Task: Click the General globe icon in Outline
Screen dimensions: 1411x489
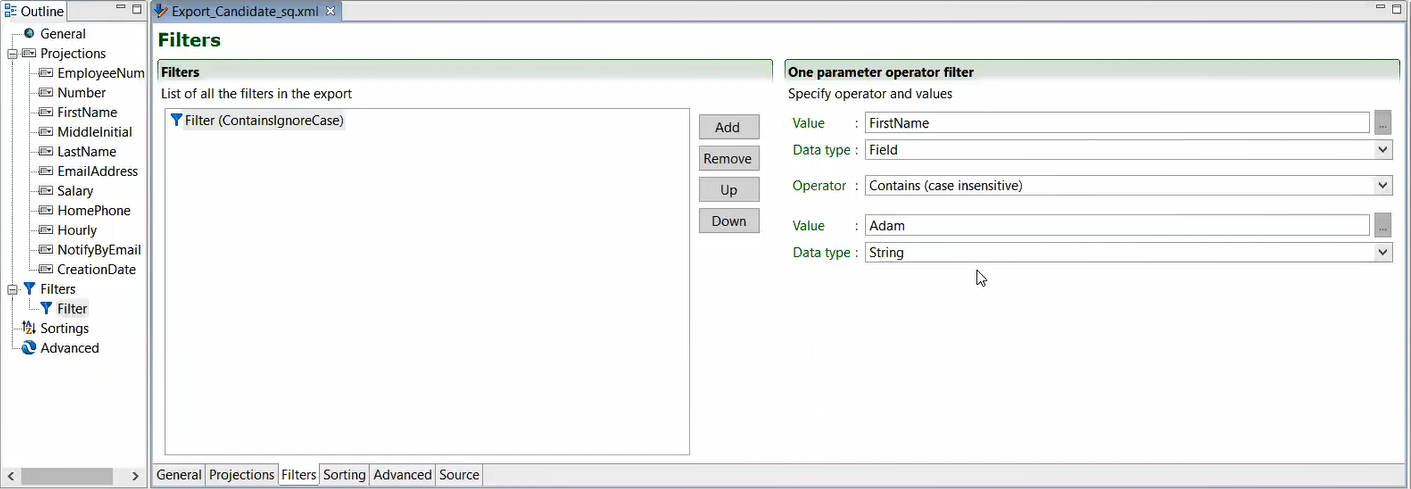Action: tap(29, 34)
